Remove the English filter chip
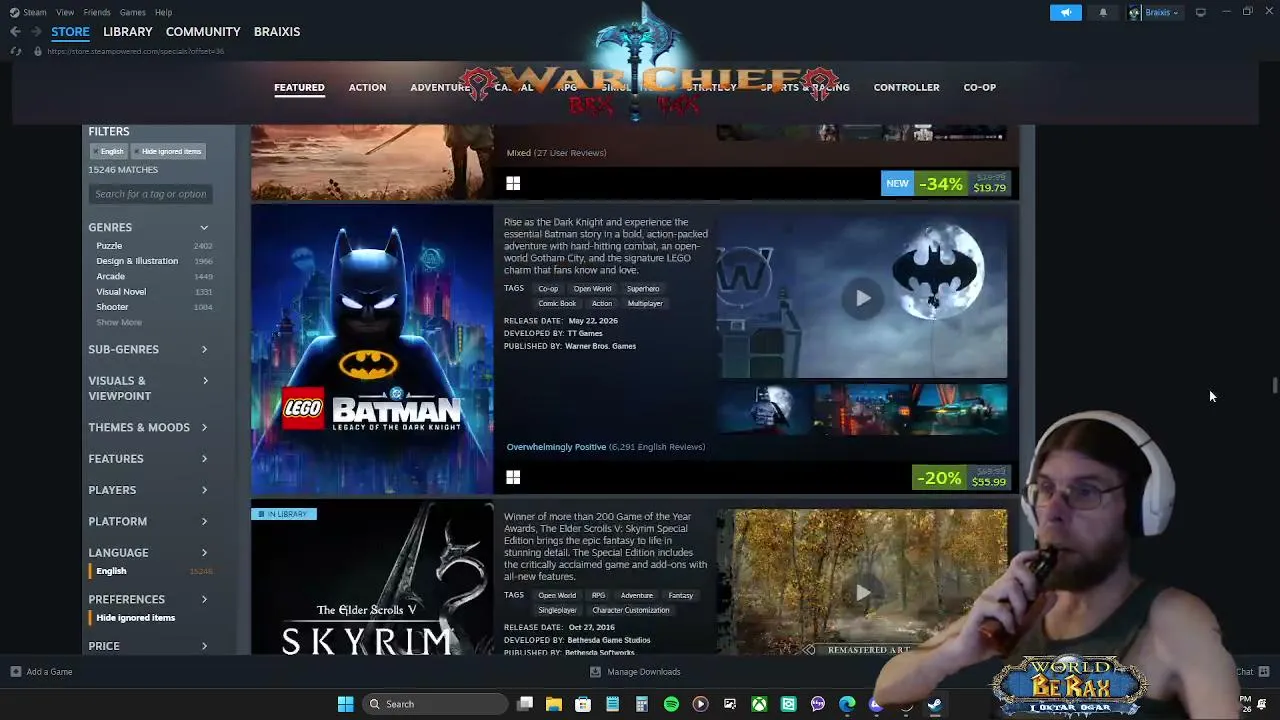 (x=110, y=152)
